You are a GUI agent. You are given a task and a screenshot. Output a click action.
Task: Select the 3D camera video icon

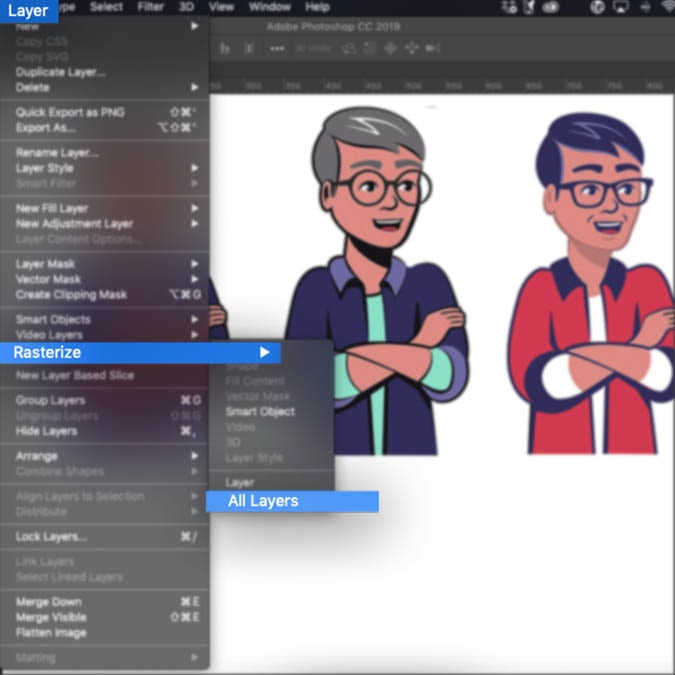[433, 48]
